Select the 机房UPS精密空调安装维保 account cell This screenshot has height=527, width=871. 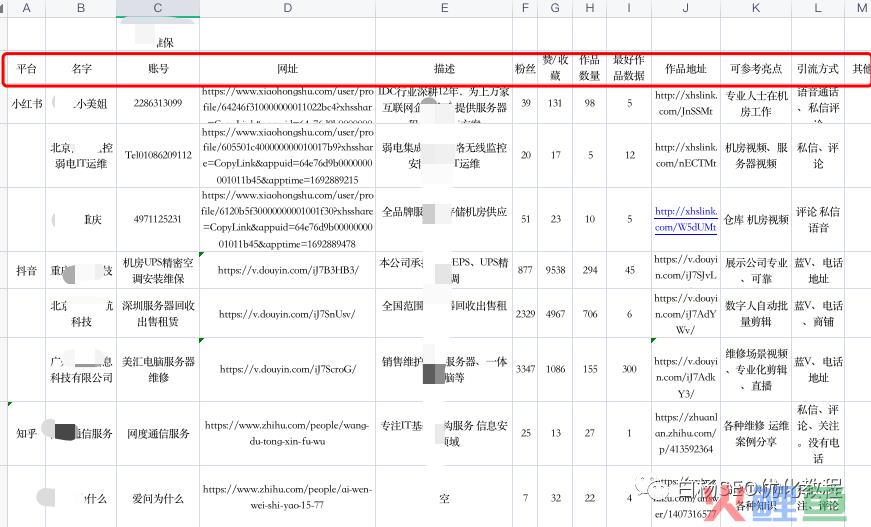click(158, 270)
